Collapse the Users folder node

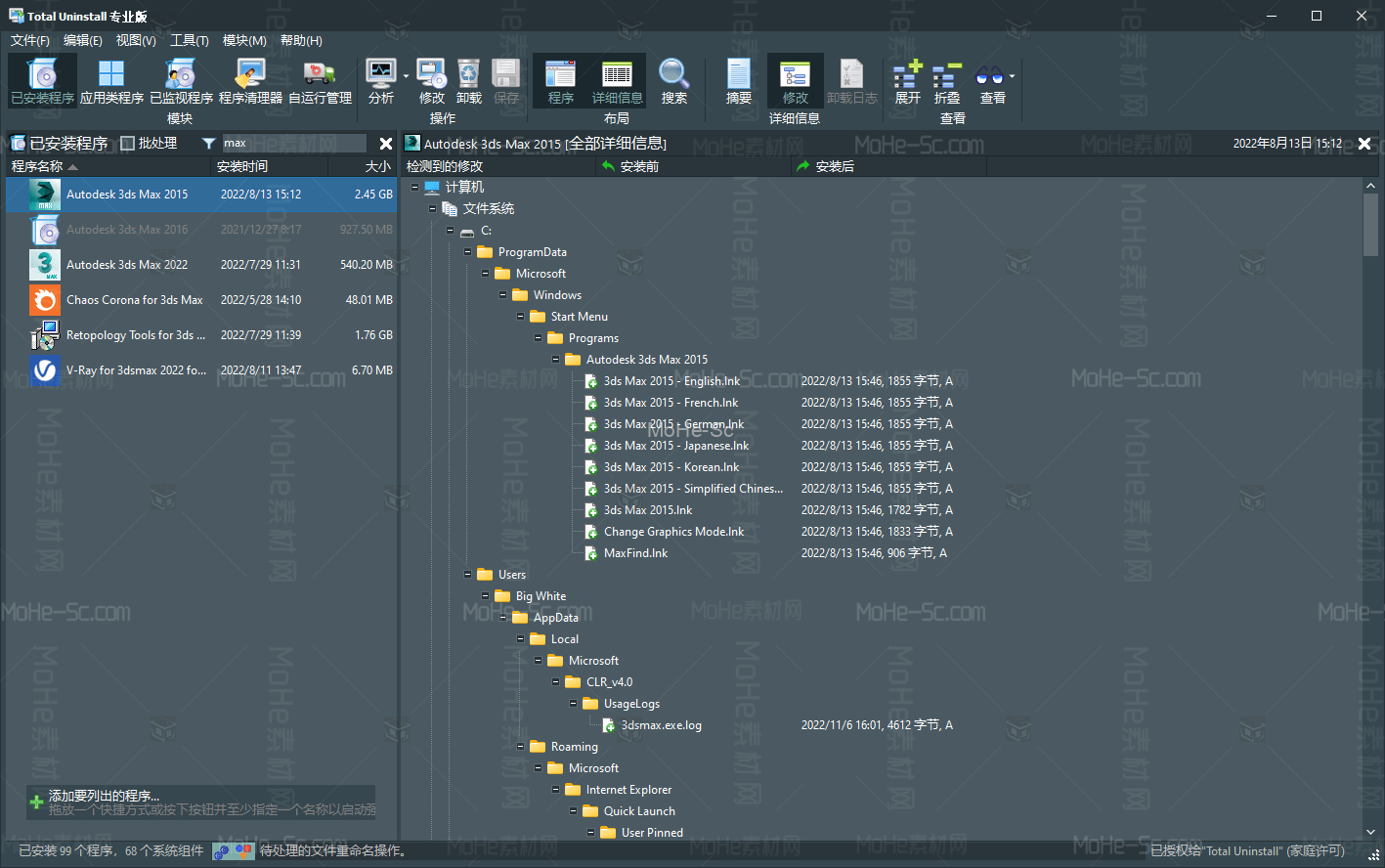468,575
